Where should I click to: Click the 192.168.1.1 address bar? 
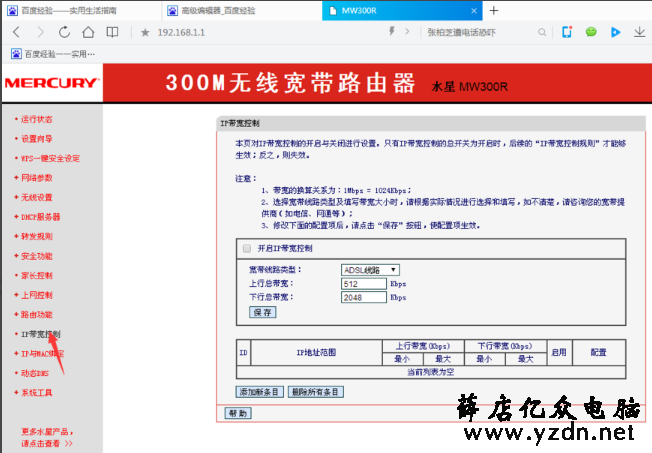266,32
